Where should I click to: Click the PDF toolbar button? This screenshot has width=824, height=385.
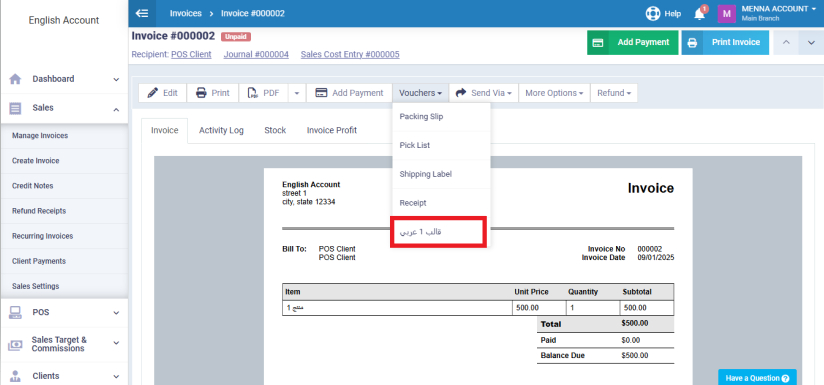coord(264,93)
